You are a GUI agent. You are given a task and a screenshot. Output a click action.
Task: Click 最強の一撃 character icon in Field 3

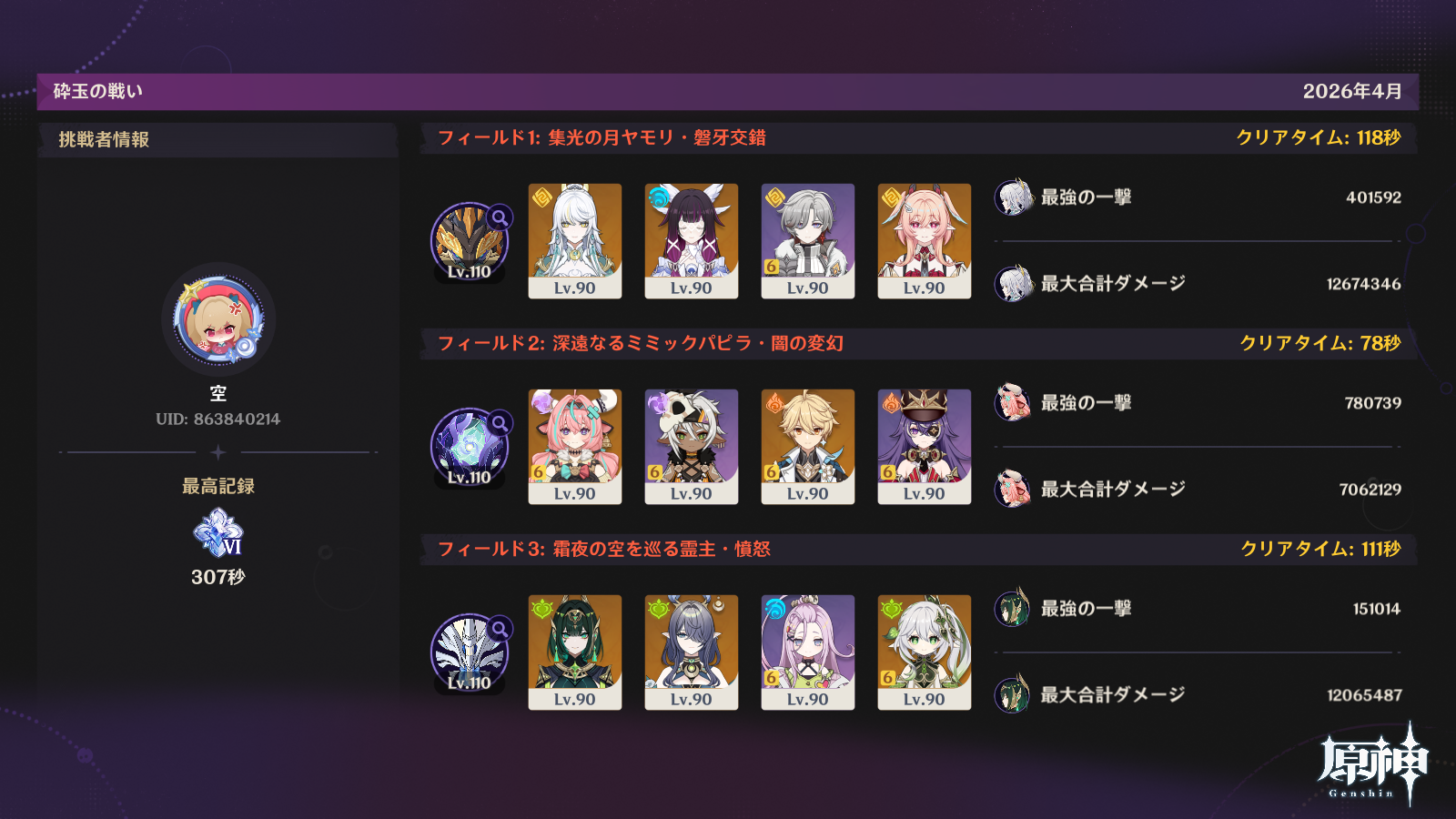[x=1014, y=608]
